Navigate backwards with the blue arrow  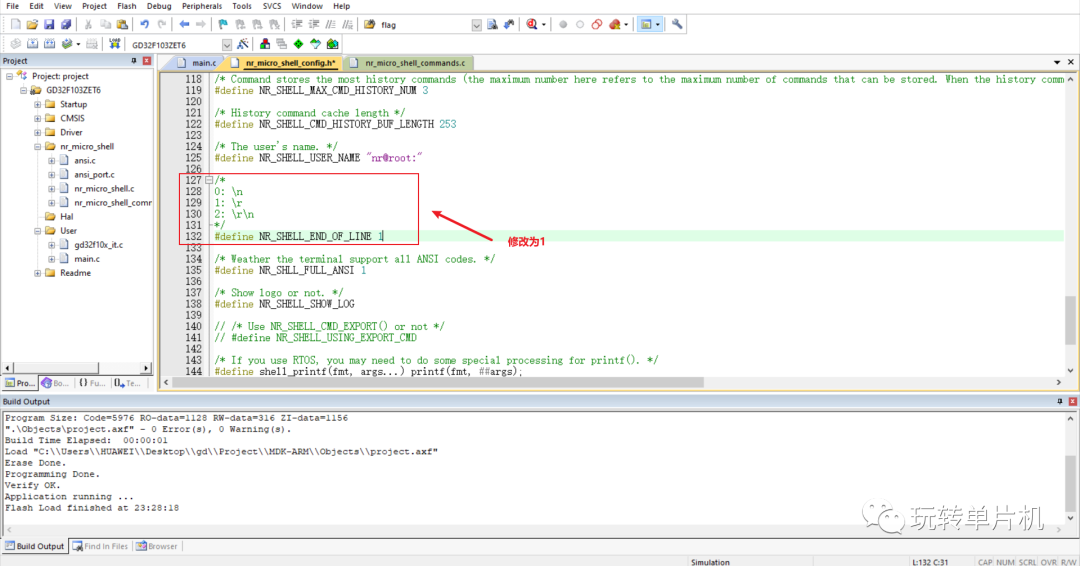[184, 24]
